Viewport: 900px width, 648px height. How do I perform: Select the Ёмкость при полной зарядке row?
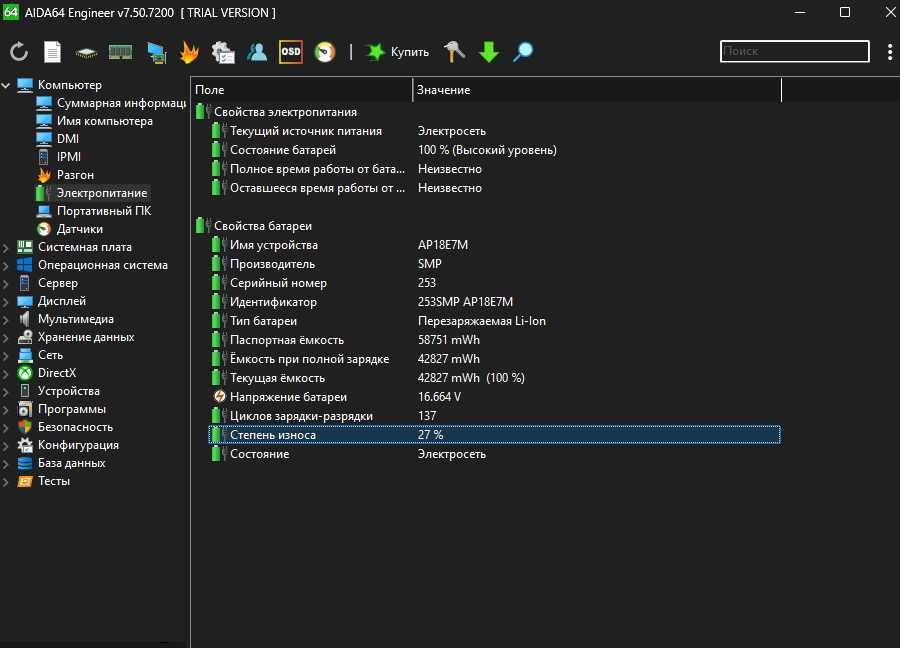(494, 358)
